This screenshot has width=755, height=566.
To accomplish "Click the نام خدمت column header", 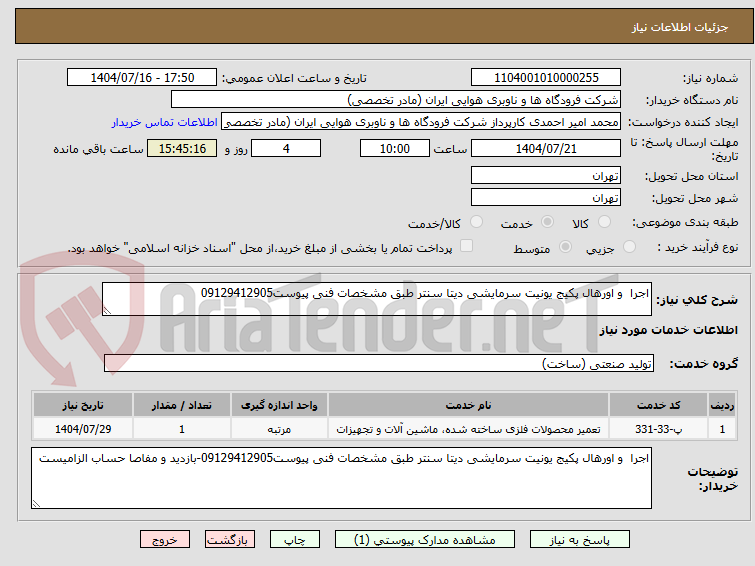I will click(469, 405).
